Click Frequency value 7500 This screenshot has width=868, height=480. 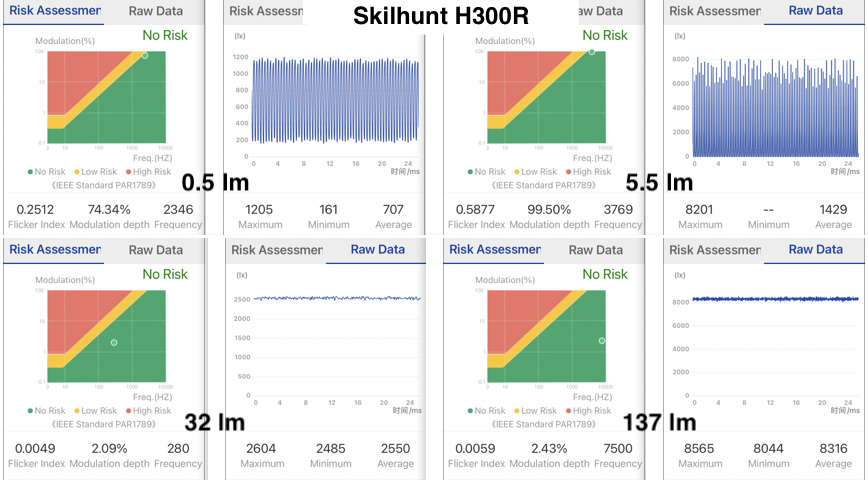pyautogui.click(x=617, y=448)
